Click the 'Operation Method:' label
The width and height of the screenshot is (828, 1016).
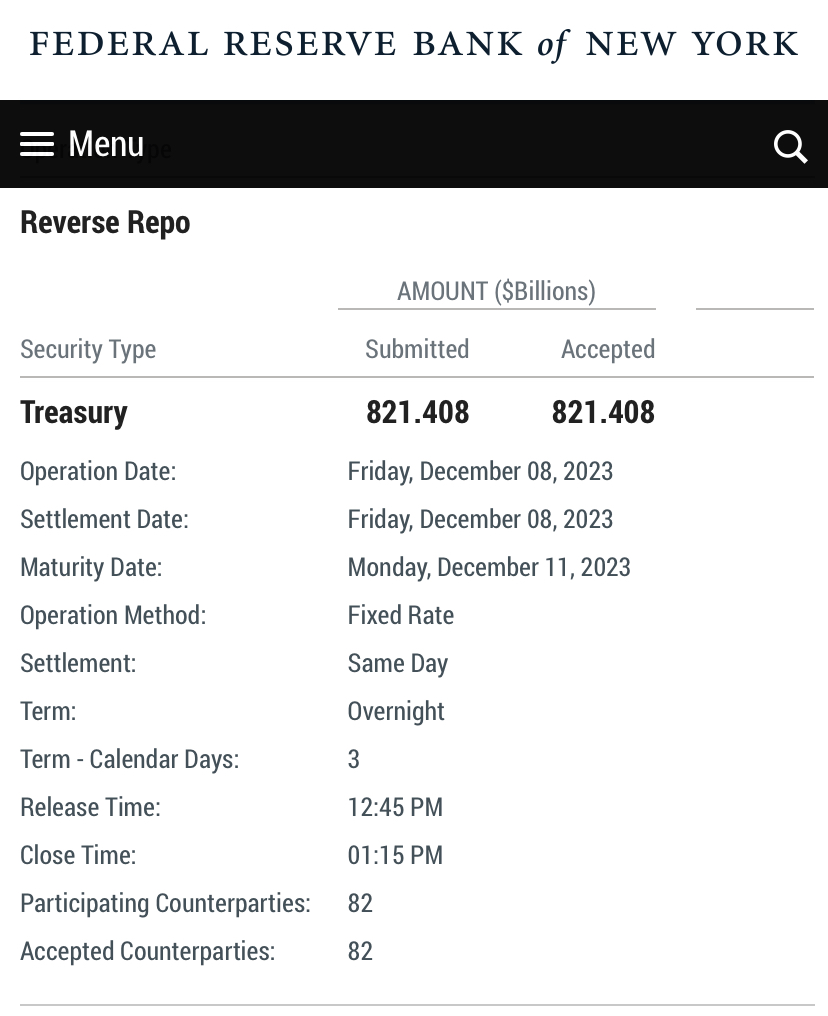point(113,616)
